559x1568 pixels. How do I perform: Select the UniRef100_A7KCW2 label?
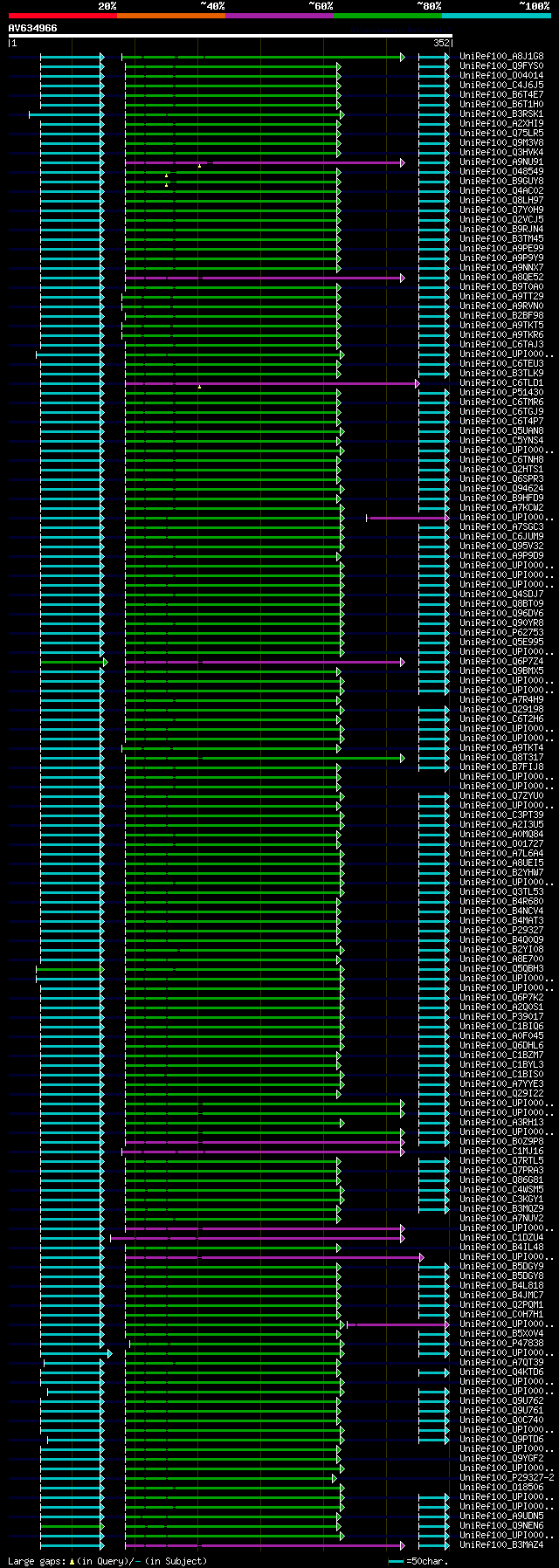click(501, 508)
